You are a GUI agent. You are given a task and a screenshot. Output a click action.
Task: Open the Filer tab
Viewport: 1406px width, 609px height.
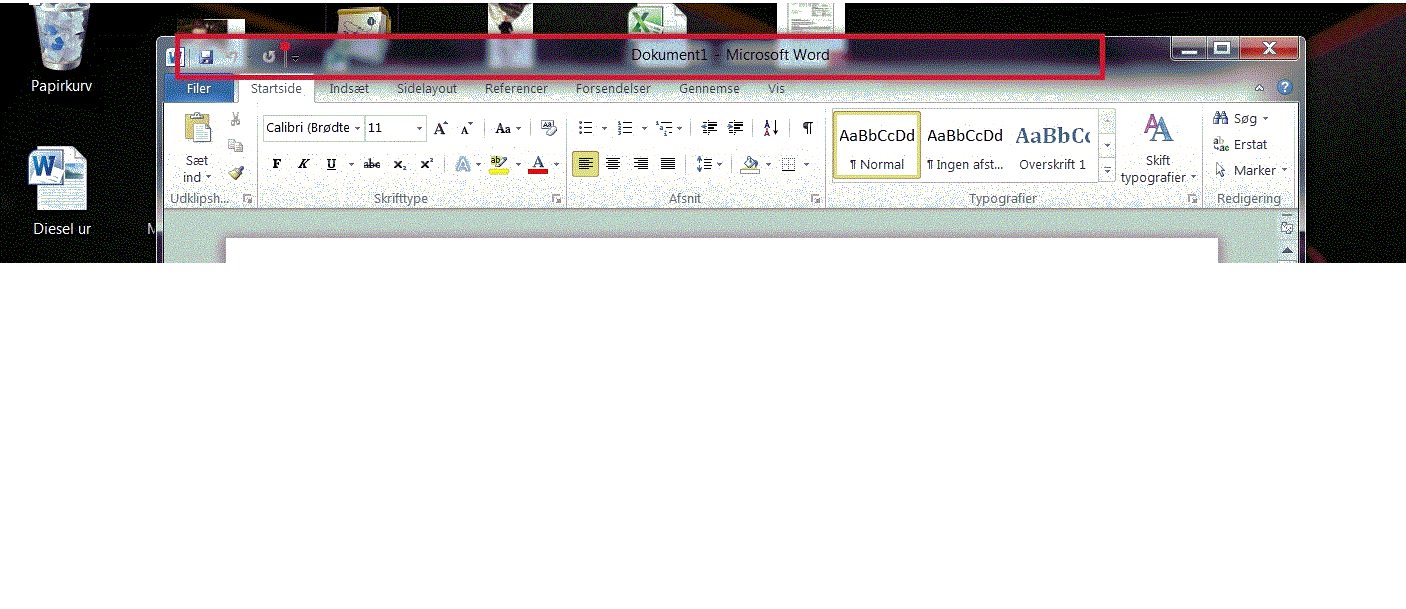coord(199,89)
